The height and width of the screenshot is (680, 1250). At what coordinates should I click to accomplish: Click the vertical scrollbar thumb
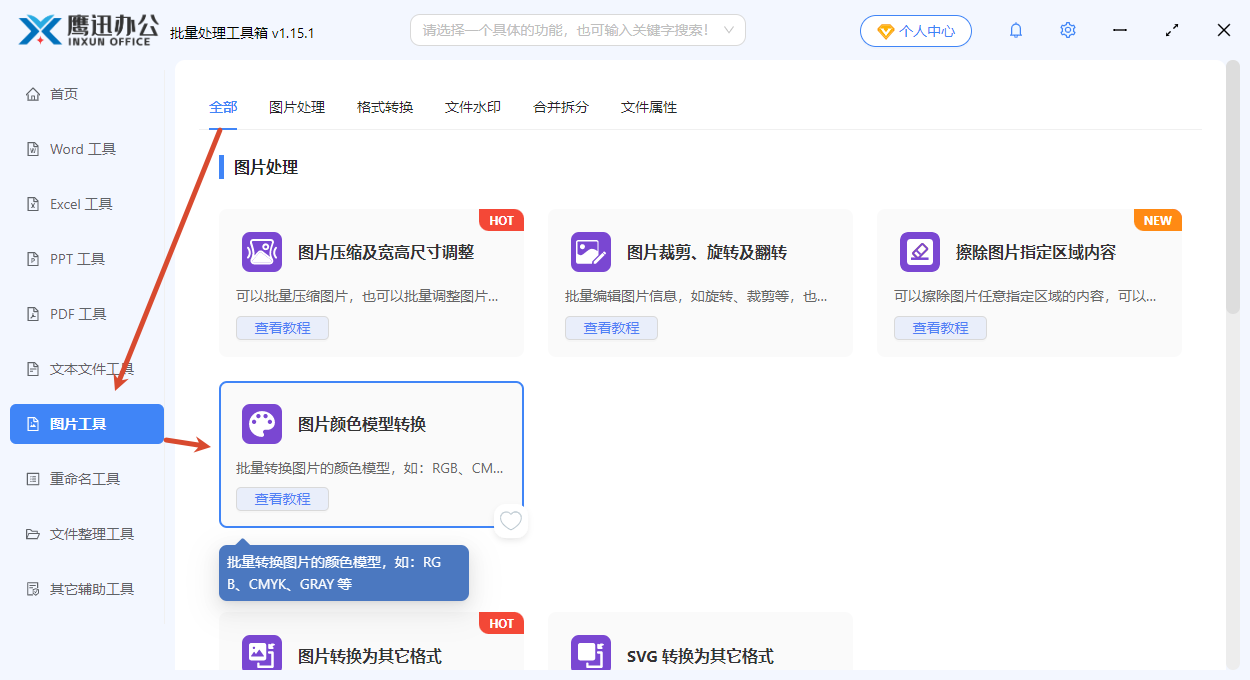1233,187
